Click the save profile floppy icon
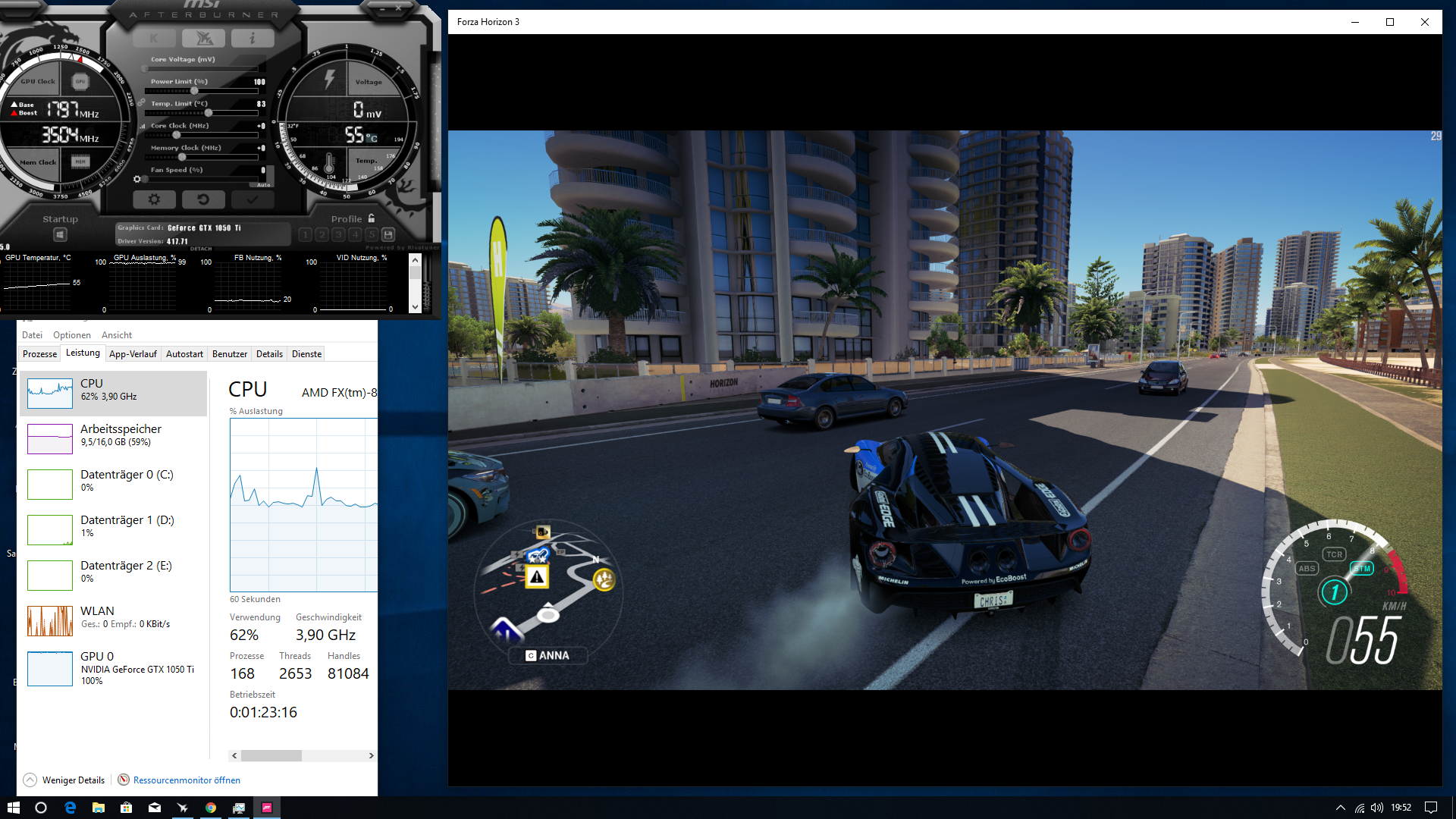The width and height of the screenshot is (1456, 819). coord(388,235)
